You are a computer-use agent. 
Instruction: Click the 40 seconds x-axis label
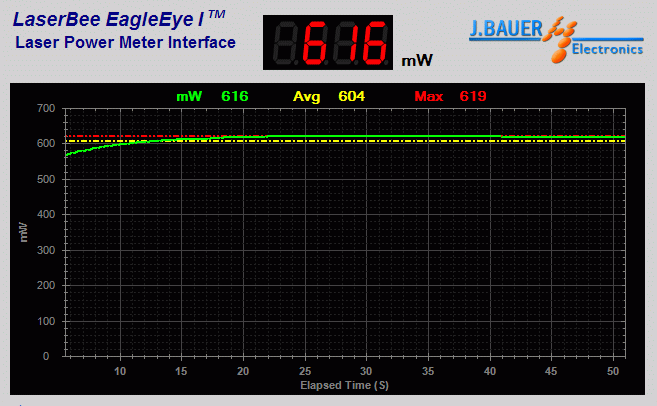coord(490,371)
